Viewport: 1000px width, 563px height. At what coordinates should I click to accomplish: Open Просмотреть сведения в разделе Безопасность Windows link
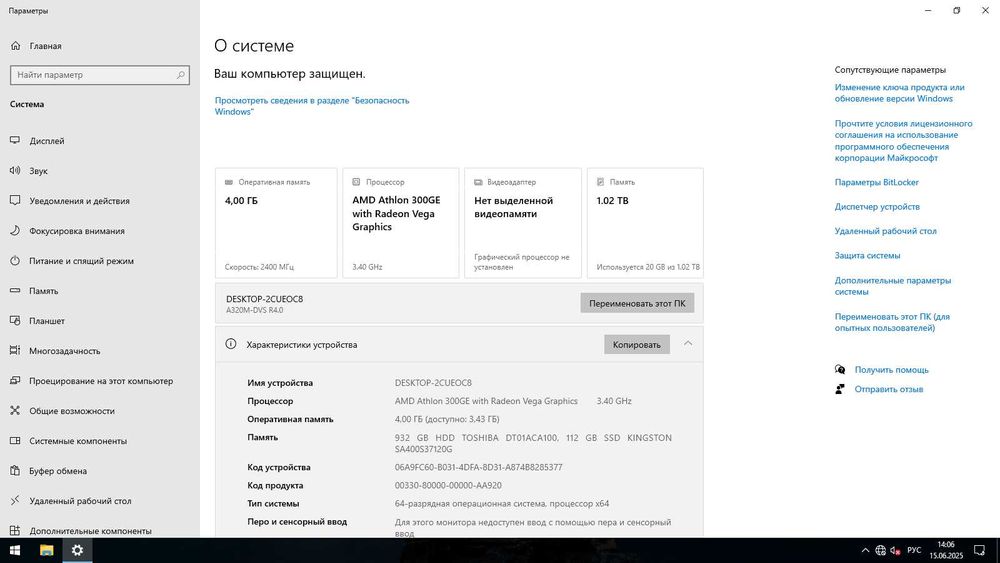pyautogui.click(x=312, y=106)
